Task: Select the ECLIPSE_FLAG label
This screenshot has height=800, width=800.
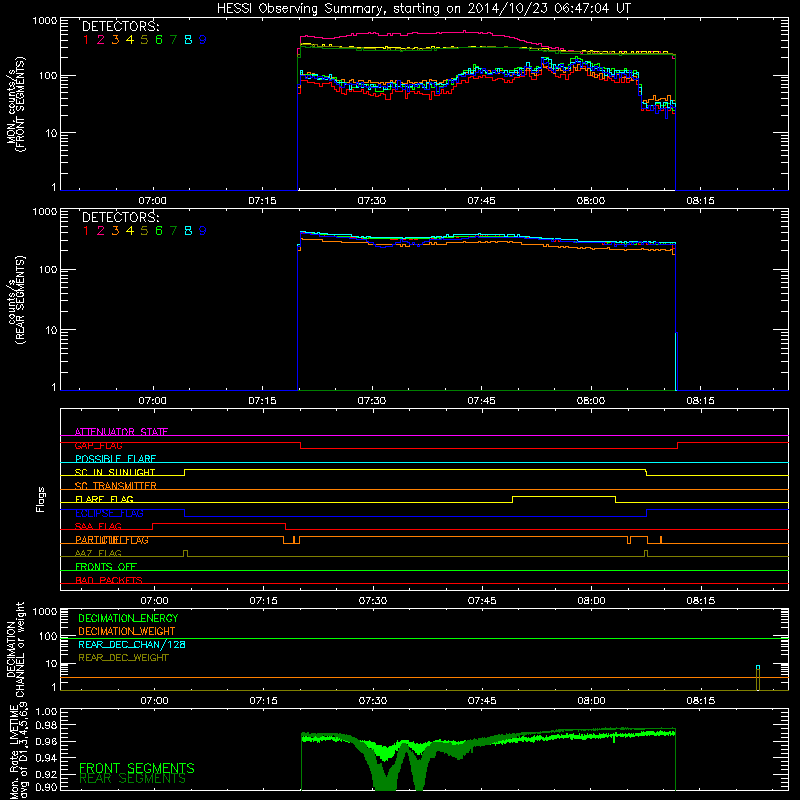Action: tap(109, 513)
